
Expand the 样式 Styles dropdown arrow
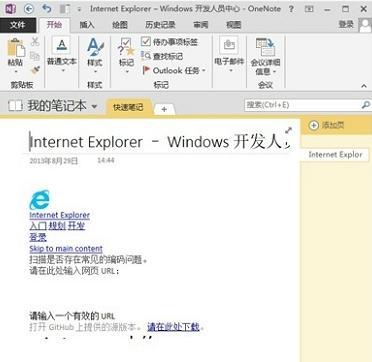[x=95, y=71]
